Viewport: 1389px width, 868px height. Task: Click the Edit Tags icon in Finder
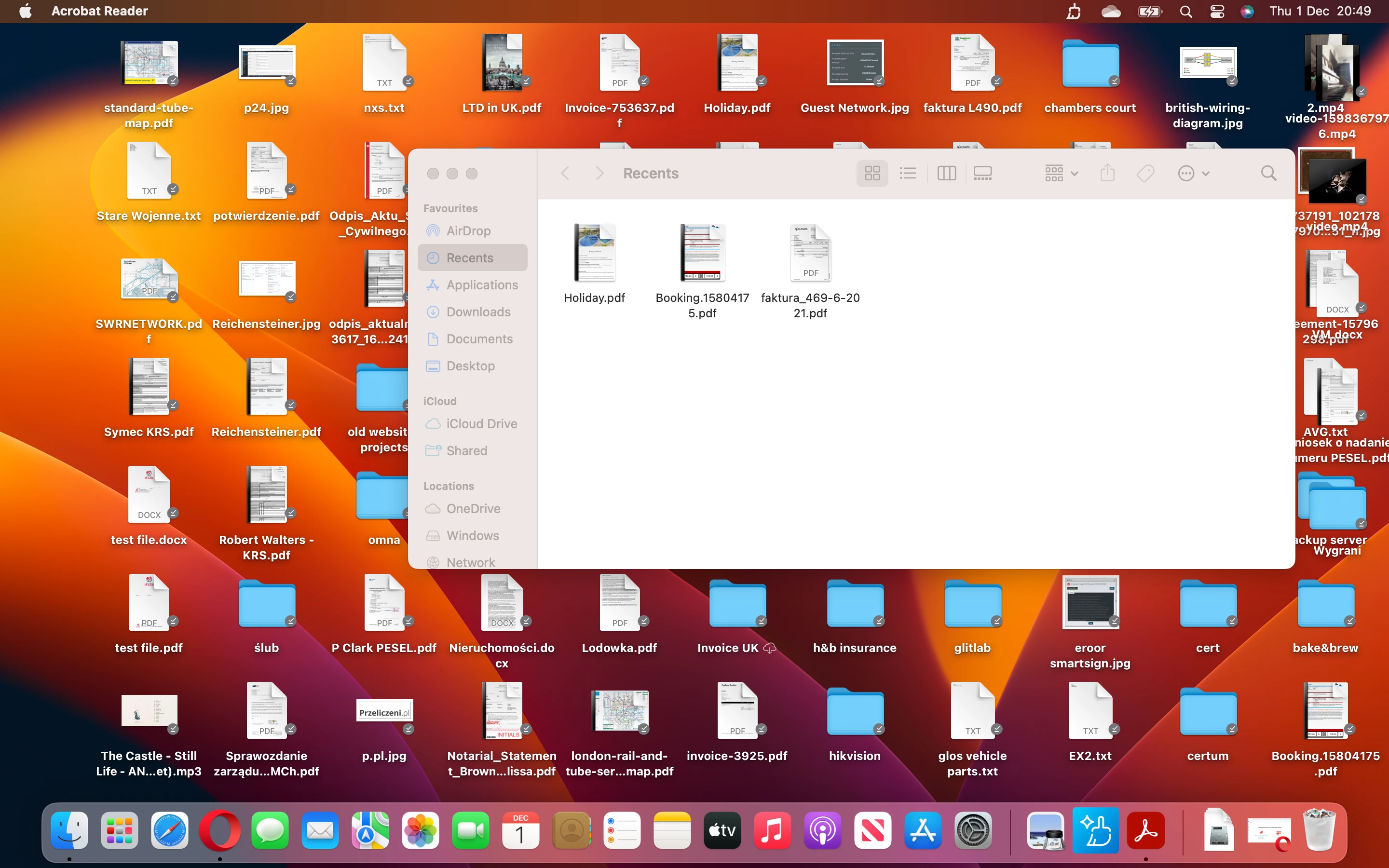(1145, 174)
